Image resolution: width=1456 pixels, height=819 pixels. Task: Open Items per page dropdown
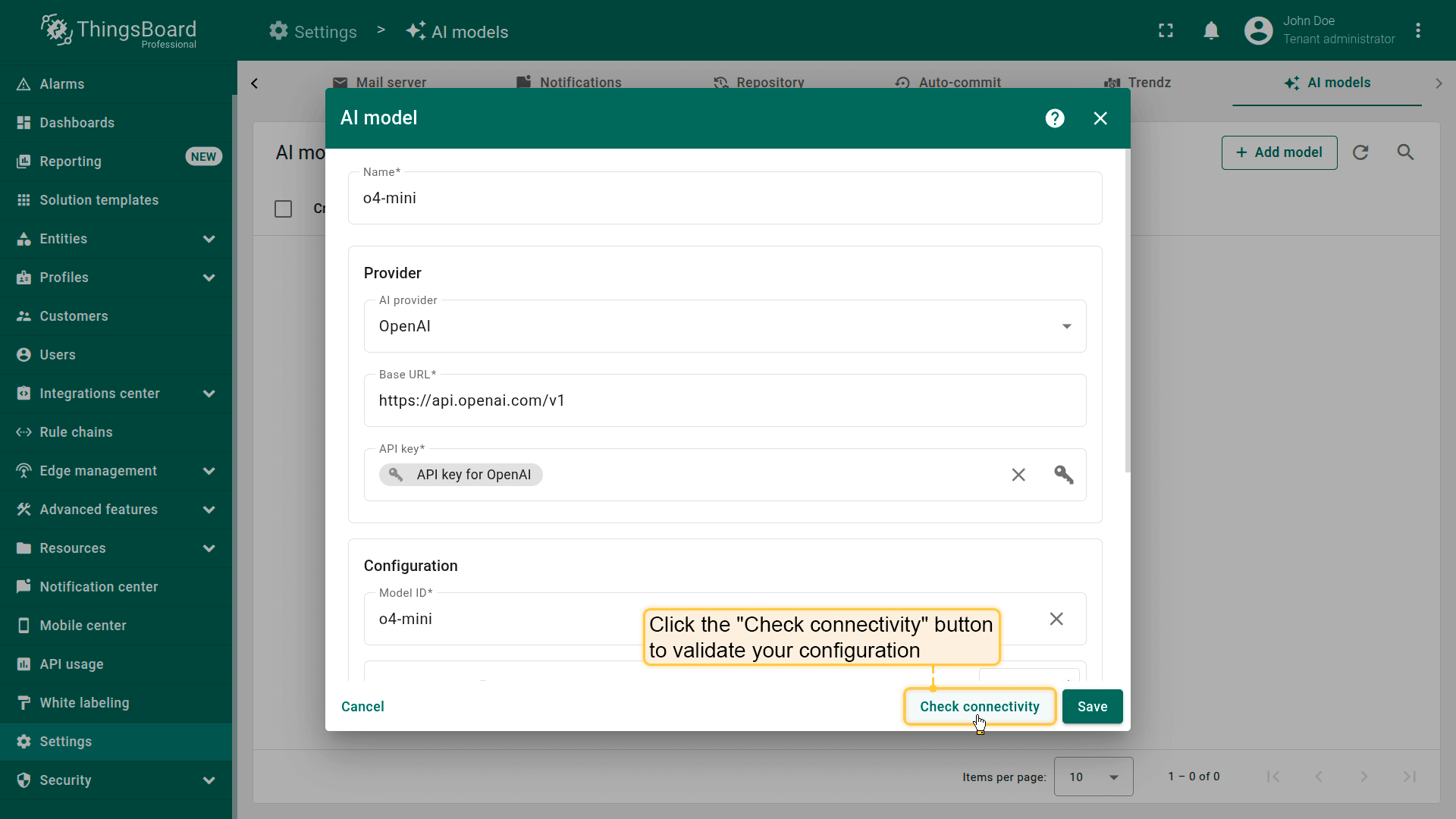pyautogui.click(x=1093, y=777)
